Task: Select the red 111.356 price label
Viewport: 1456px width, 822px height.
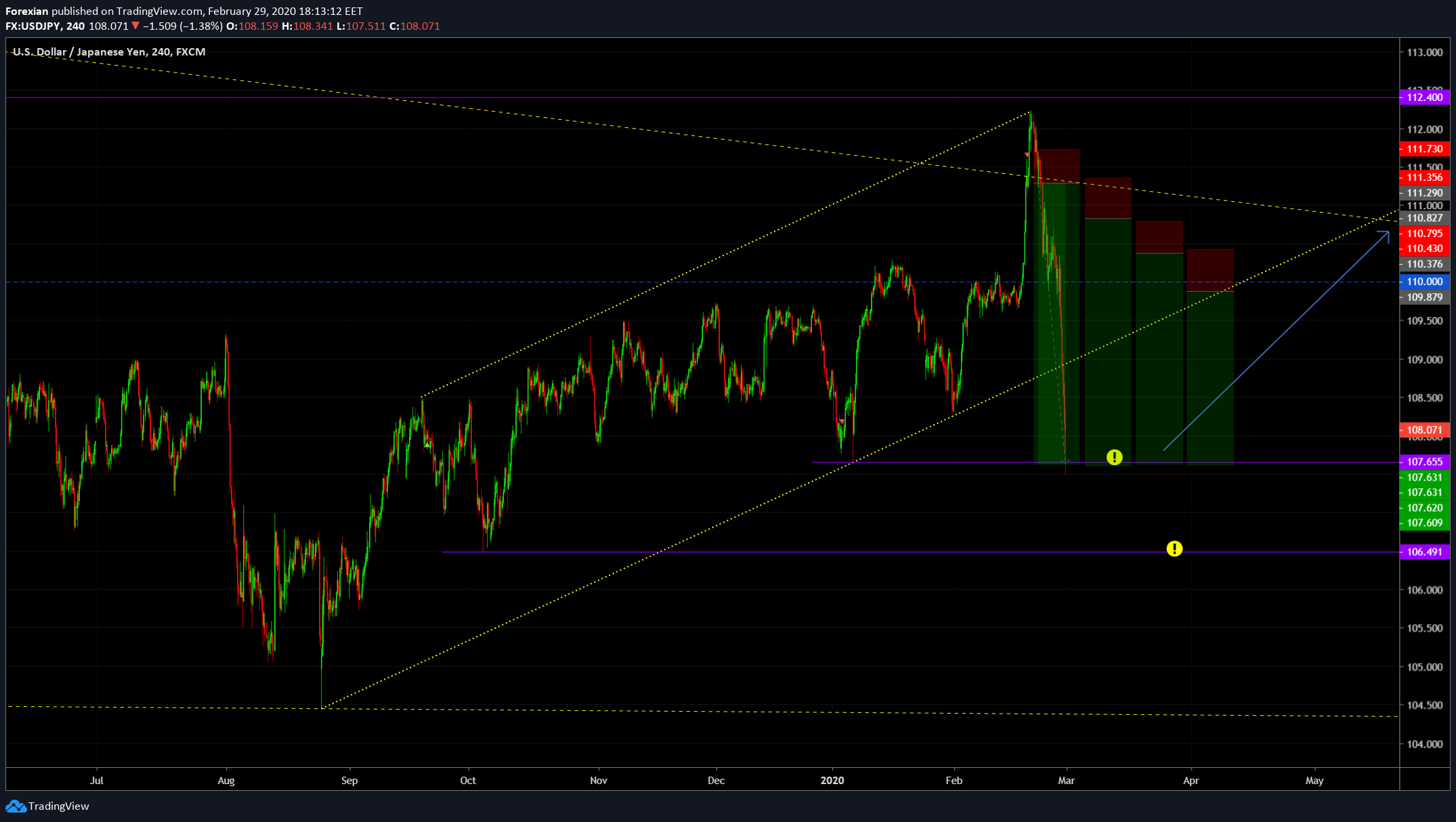Action: (1424, 177)
